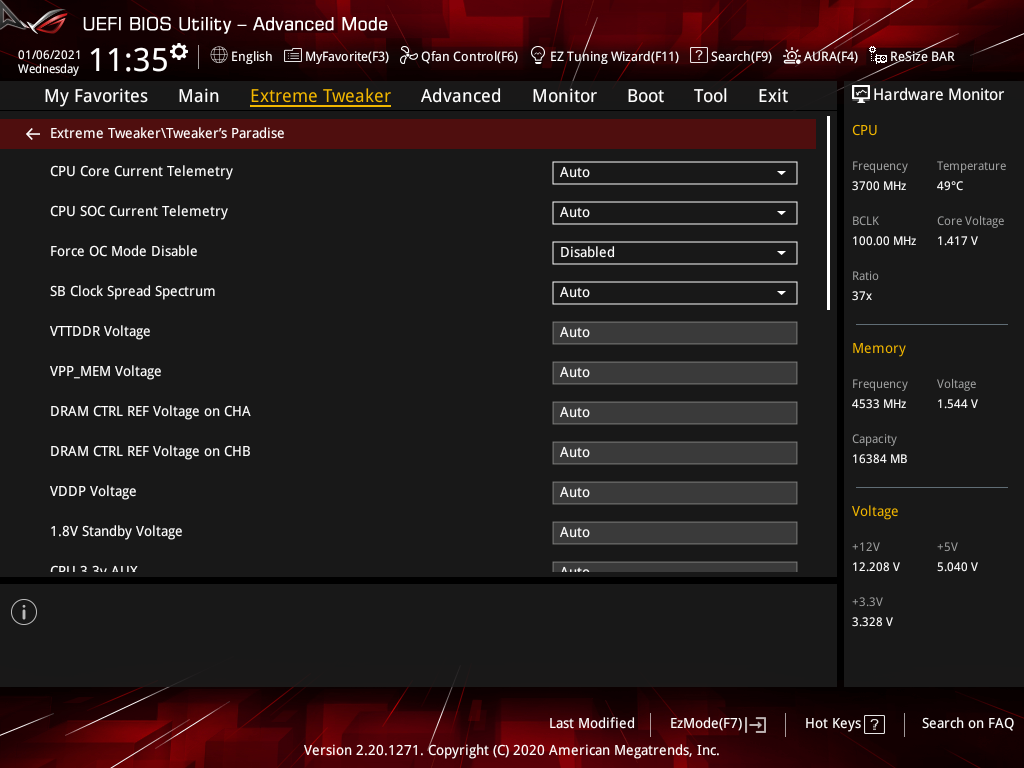
Task: Click the 11:35 clock display
Action: 129,59
